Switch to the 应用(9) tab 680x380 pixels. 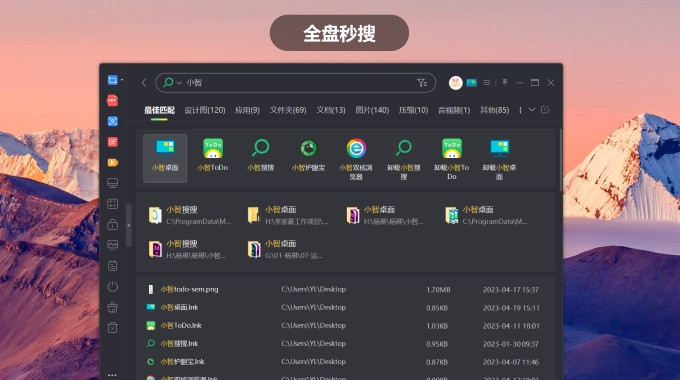[x=247, y=110]
